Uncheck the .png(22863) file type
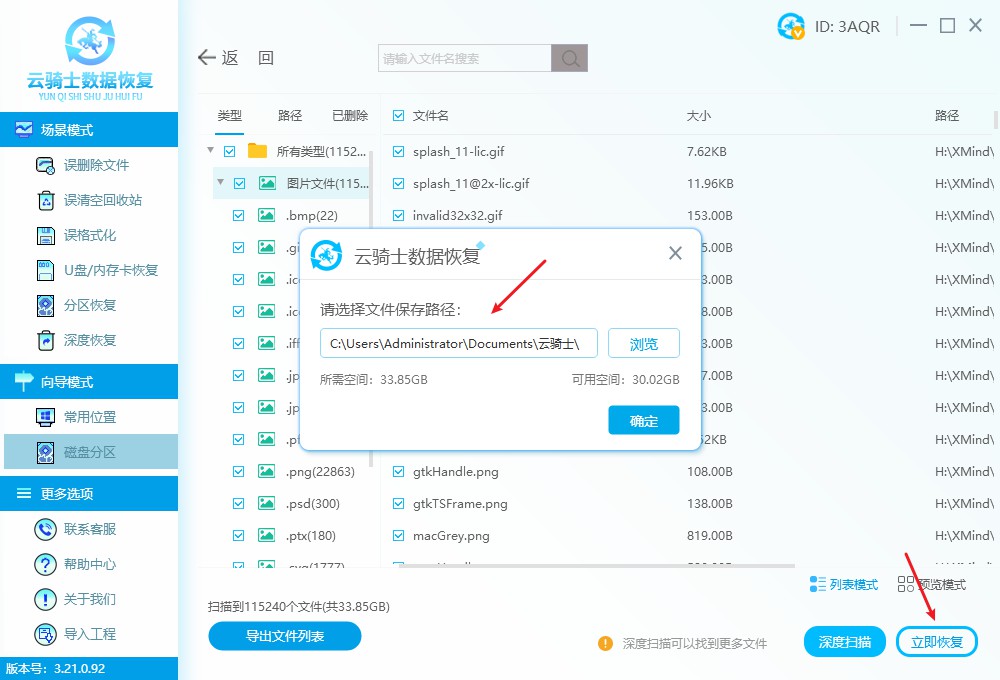This screenshot has height=680, width=1000. 238,471
